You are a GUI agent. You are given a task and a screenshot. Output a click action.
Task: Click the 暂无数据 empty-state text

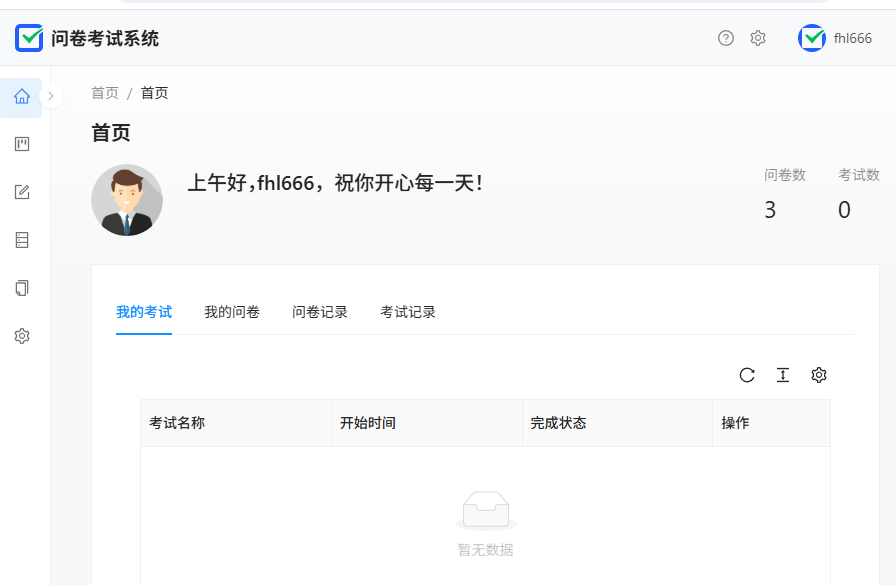point(486,550)
